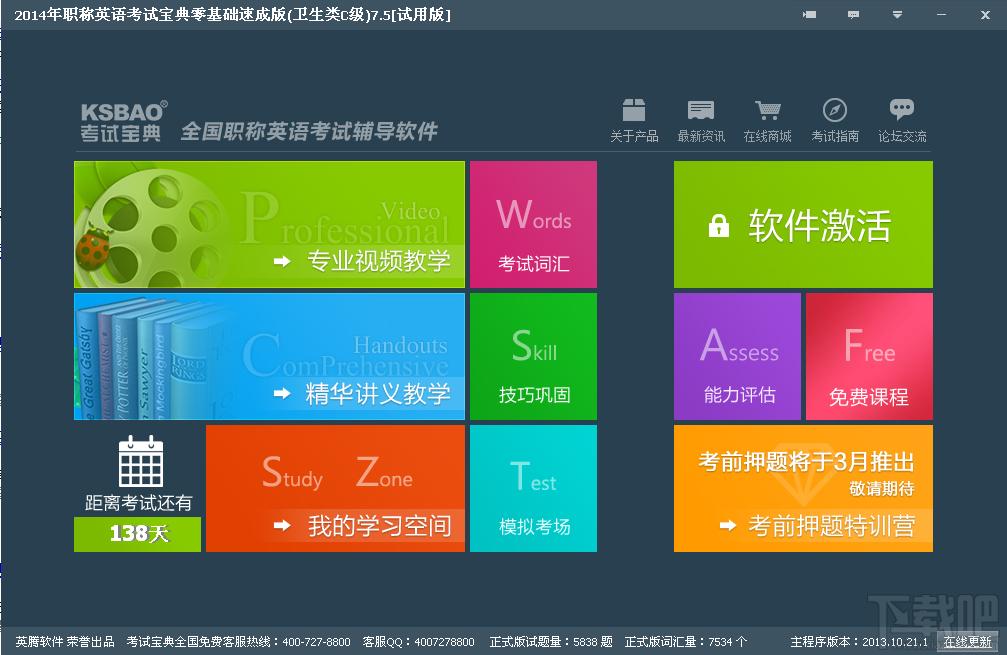
Task: Open the Free courses tile
Action: click(869, 356)
